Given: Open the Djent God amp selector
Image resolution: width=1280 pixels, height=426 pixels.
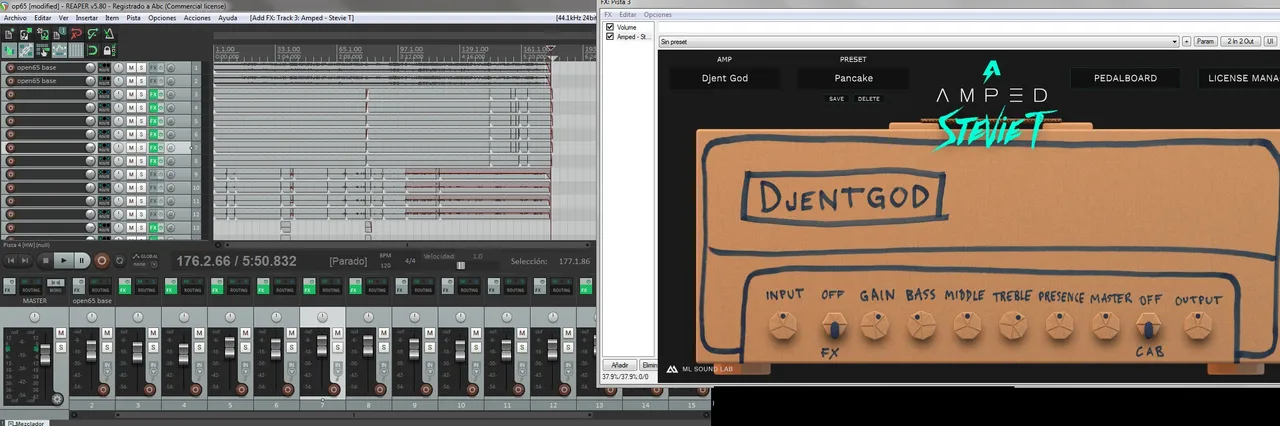Looking at the screenshot, I should point(724,78).
